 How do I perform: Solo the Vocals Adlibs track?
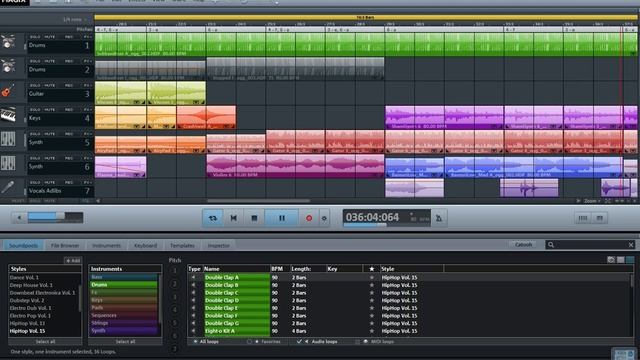[x=35, y=182]
